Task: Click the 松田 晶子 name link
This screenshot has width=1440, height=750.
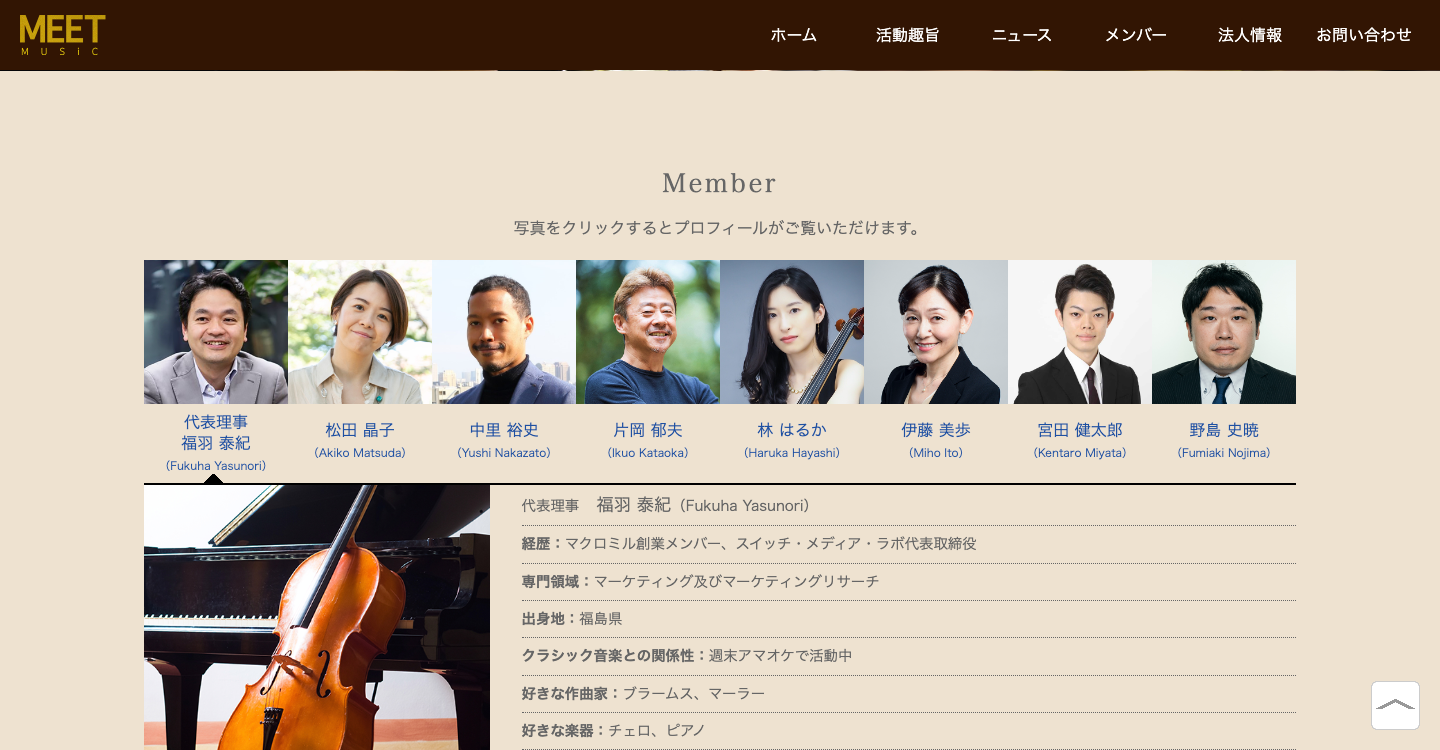Action: point(360,430)
